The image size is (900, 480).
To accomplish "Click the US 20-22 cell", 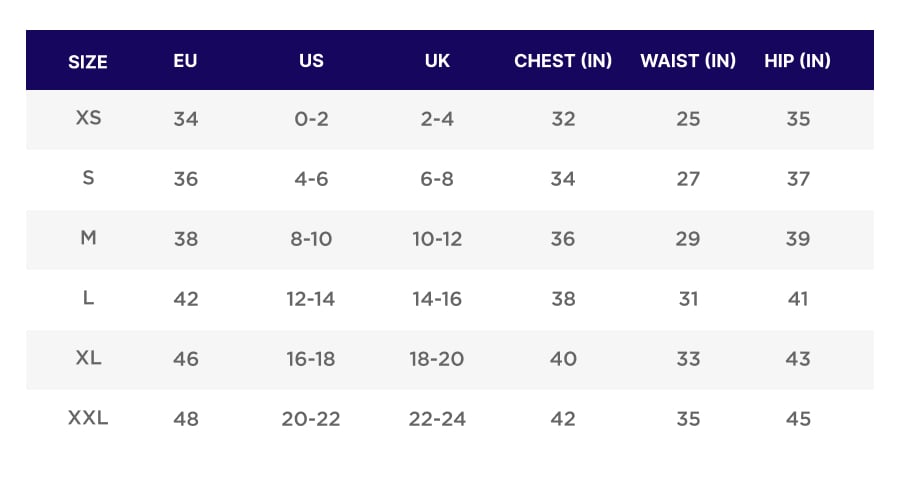I will pos(311,419).
